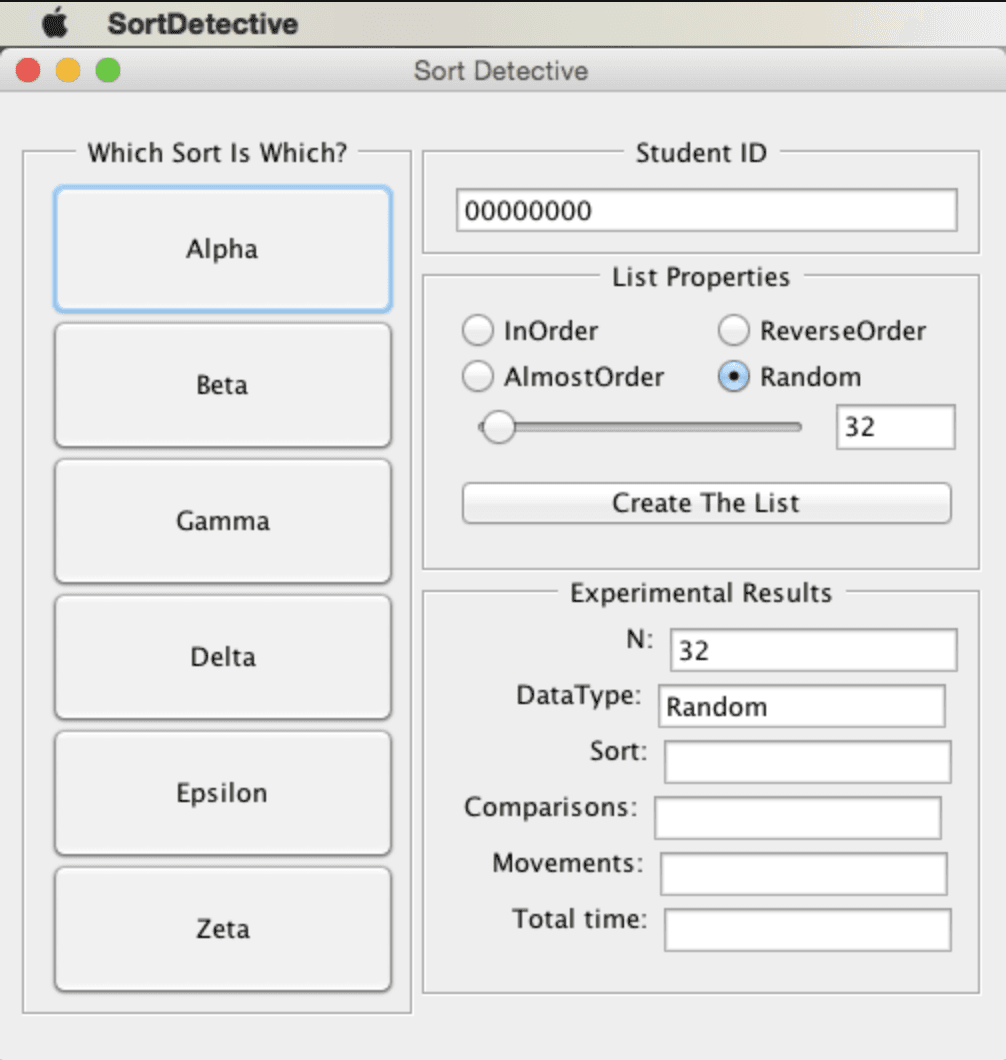Focus the Student ID text field
The image size is (1006, 1060).
pyautogui.click(x=706, y=211)
